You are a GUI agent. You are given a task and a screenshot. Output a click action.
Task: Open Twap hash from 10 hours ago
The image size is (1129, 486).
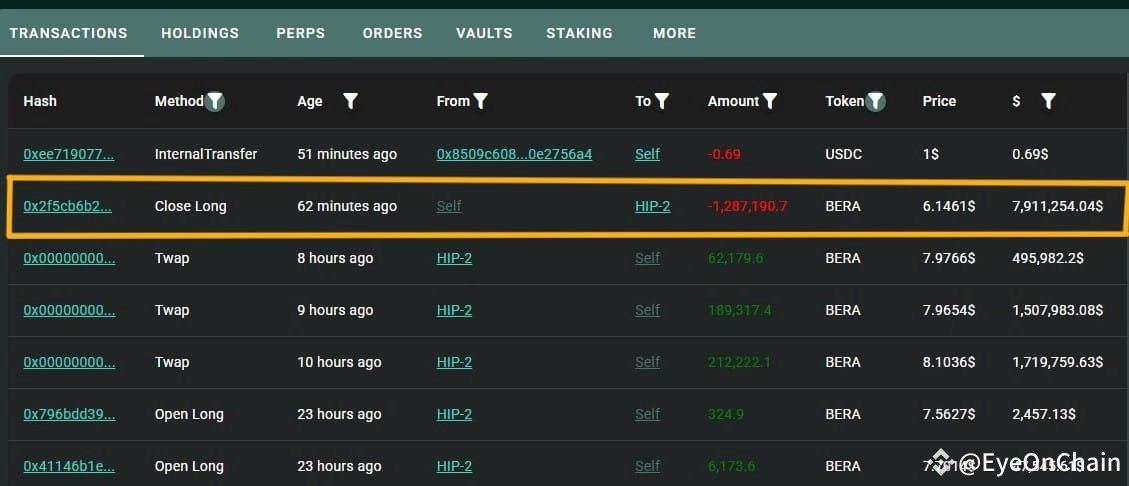[x=69, y=362]
